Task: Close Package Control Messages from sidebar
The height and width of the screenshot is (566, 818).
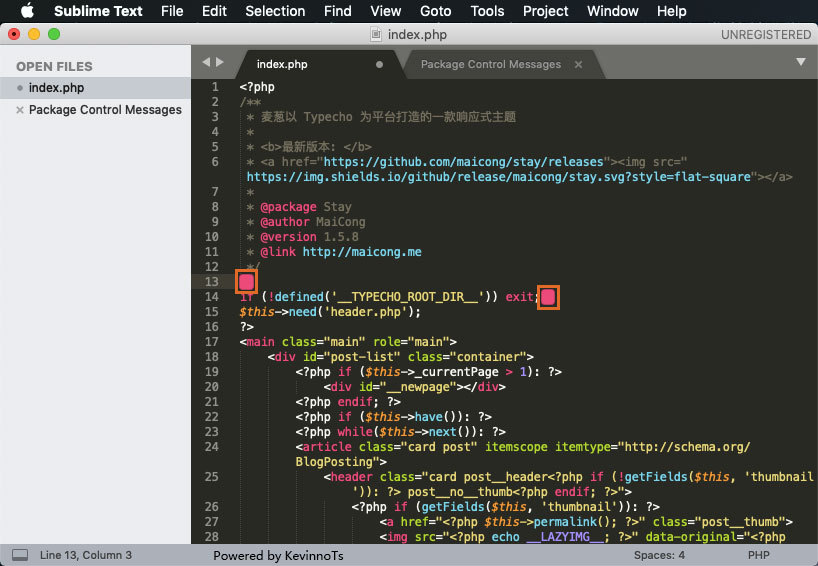Action: pyautogui.click(x=20, y=110)
